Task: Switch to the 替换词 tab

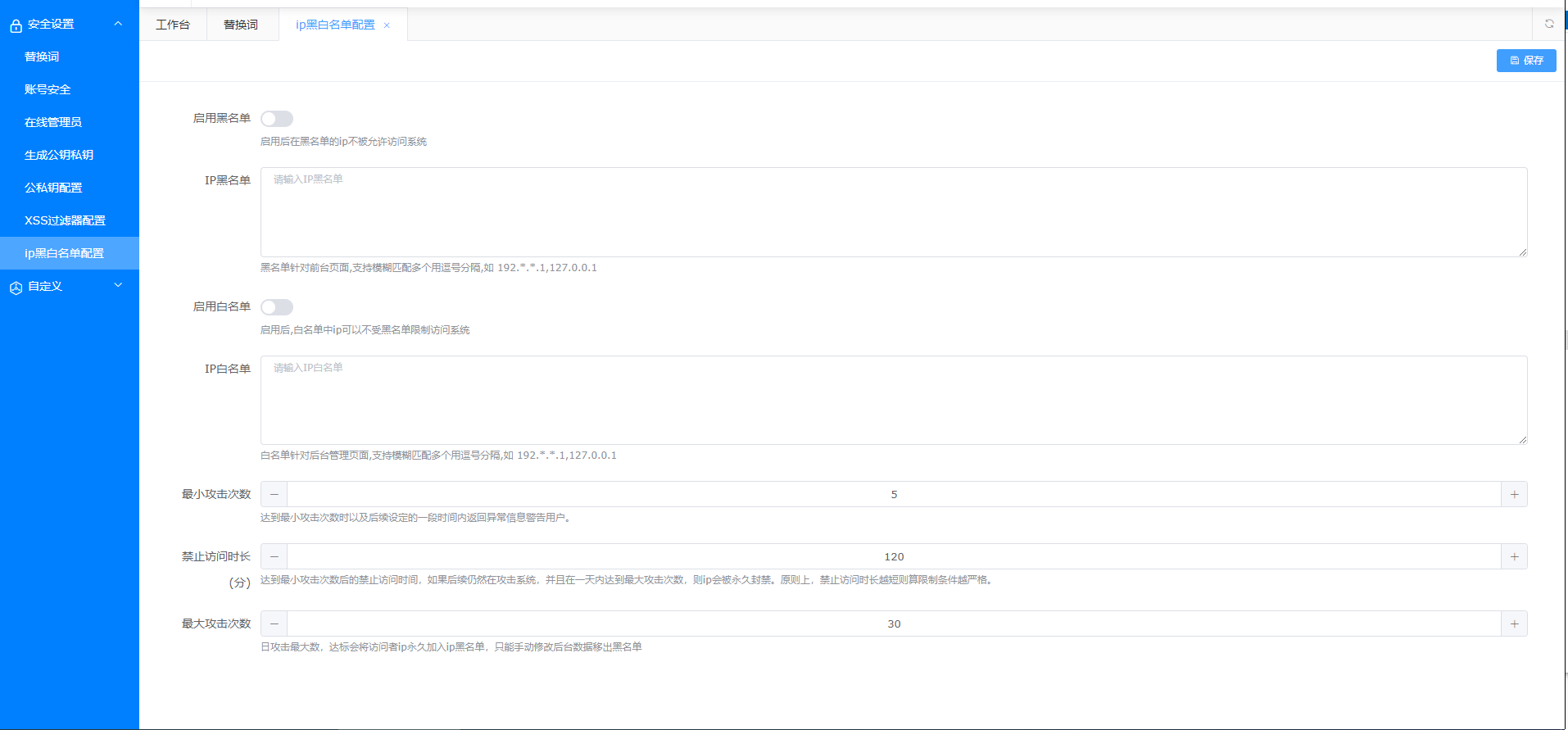Action: [x=241, y=25]
